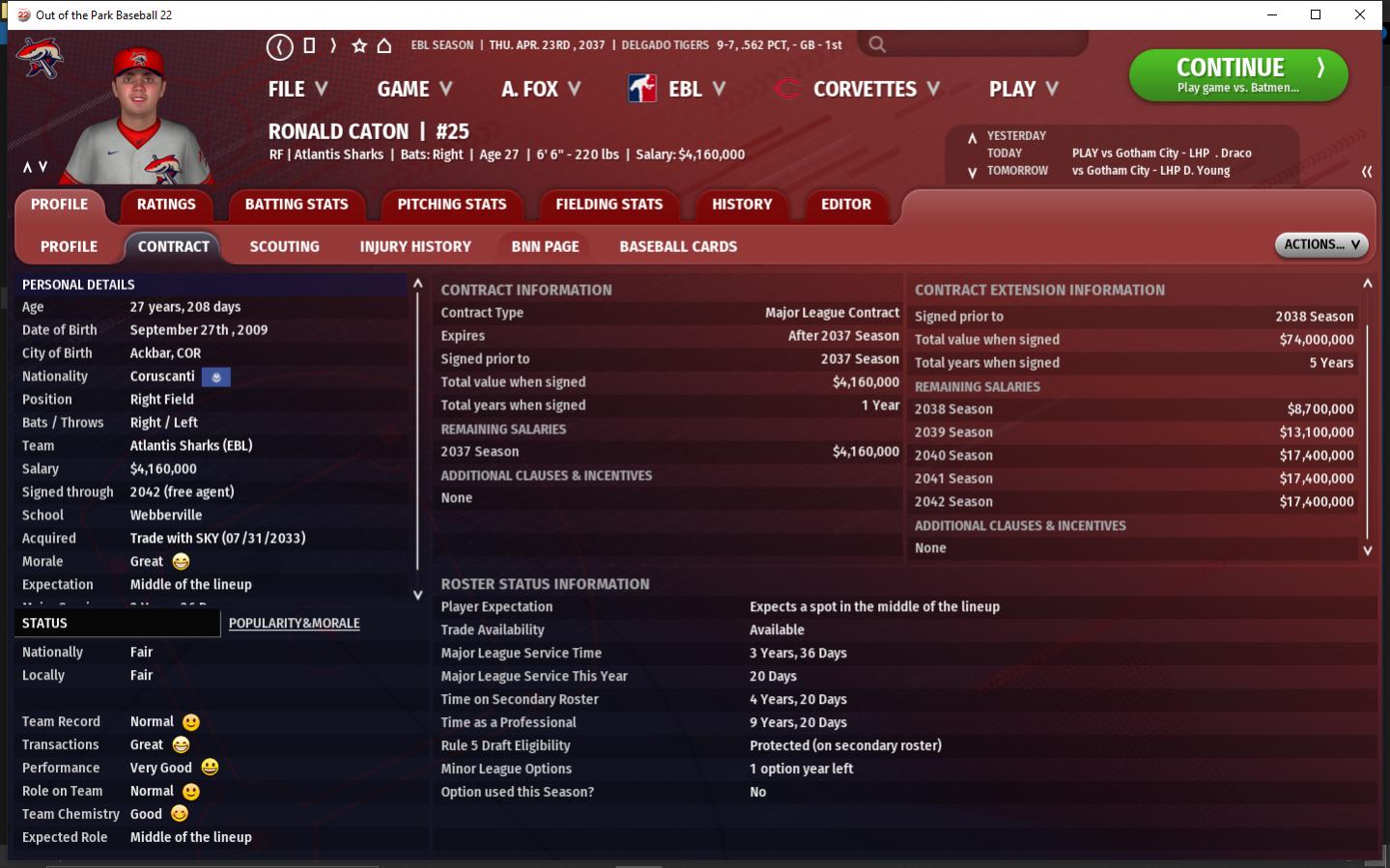Select previous player with up arrow
The width and height of the screenshot is (1390, 868).
pos(27,166)
